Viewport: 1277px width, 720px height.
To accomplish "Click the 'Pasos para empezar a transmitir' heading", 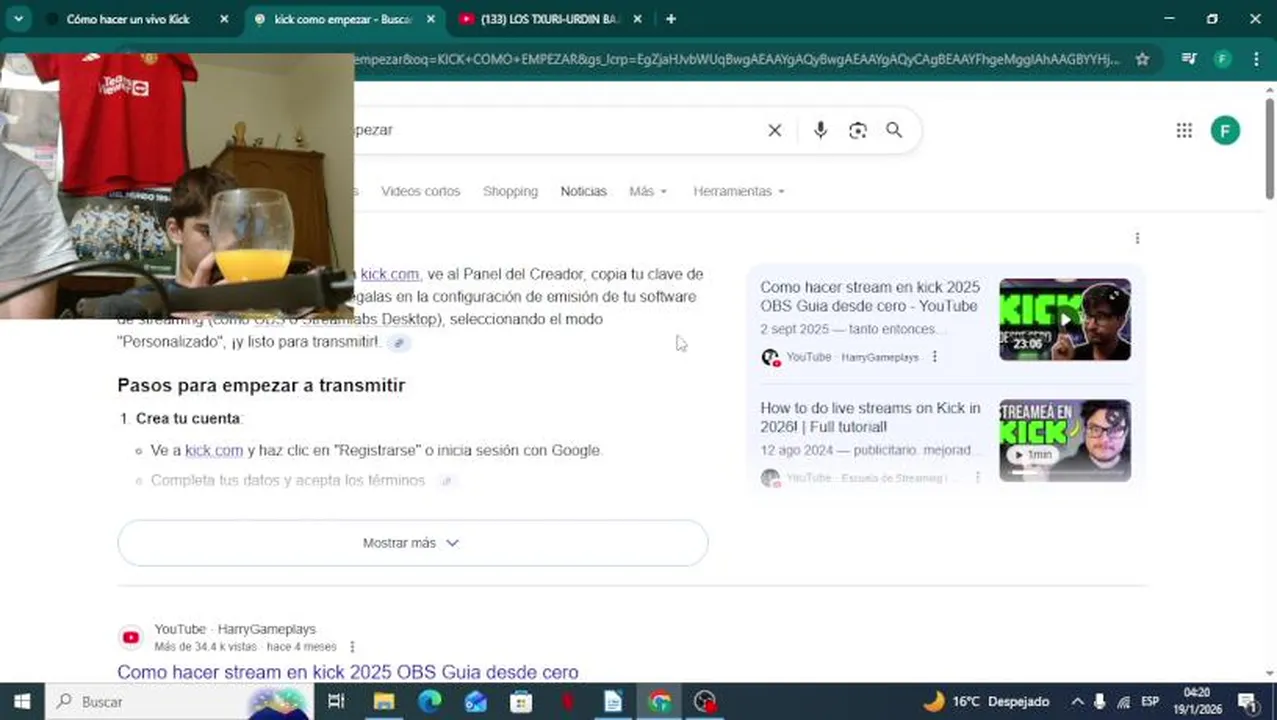I will pos(261,385).
